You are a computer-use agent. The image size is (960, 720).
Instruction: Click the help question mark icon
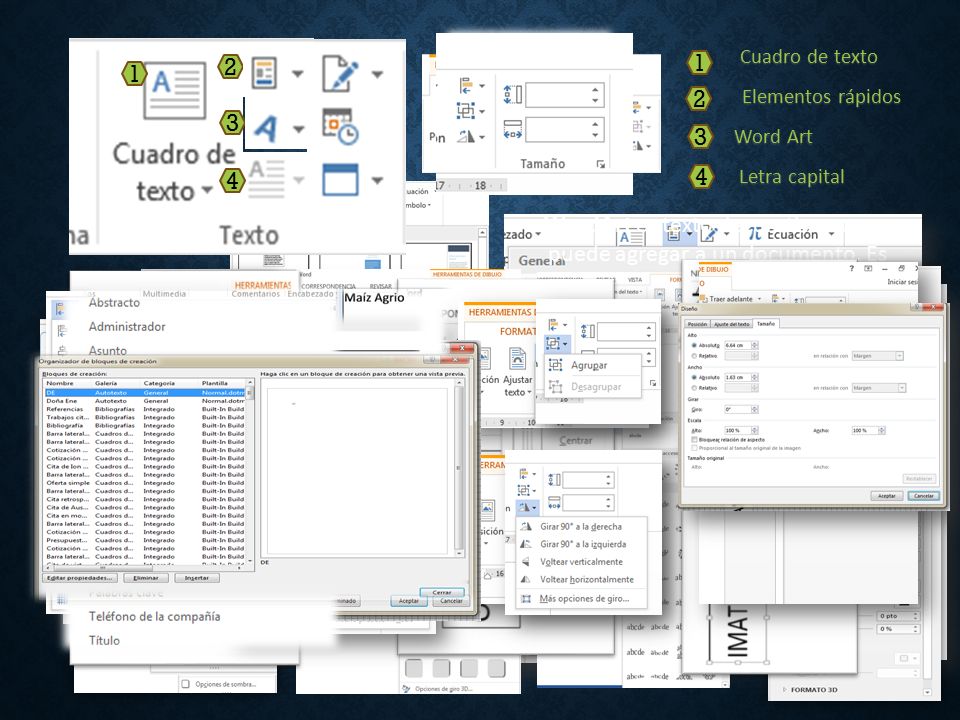852,268
